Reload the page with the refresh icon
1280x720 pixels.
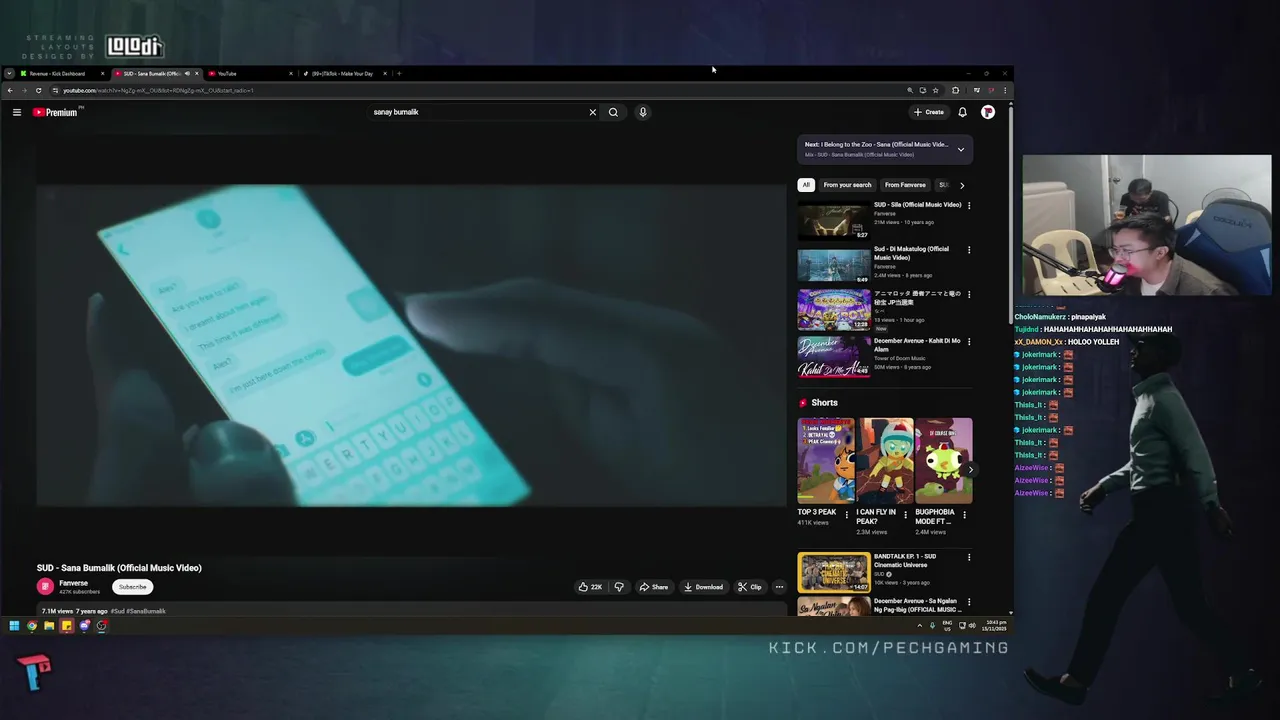point(38,90)
